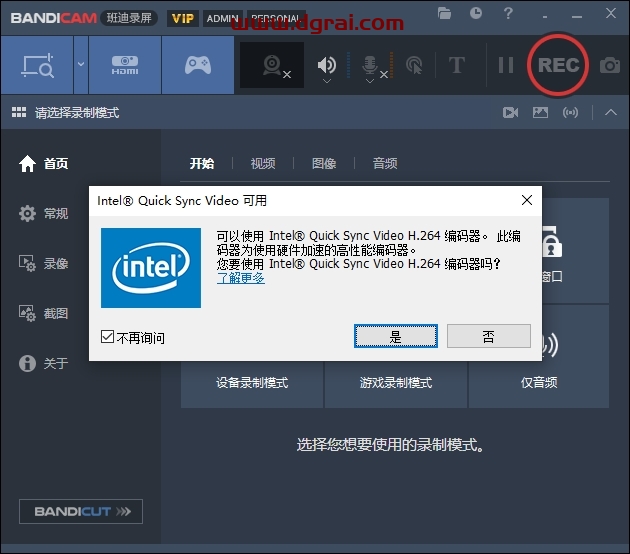This screenshot has width=630, height=554.
Task: Click the BANDICAM logo in the title bar
Action: tap(53, 18)
